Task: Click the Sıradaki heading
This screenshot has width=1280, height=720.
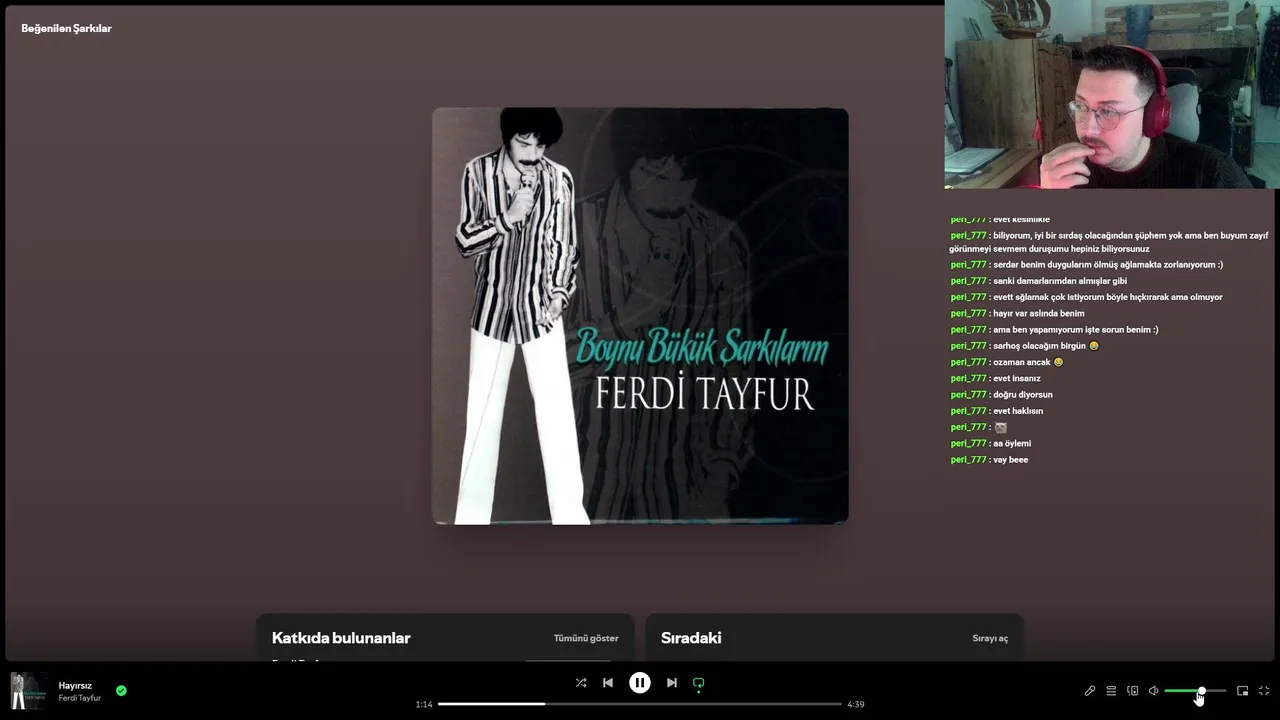Action: [x=691, y=638]
